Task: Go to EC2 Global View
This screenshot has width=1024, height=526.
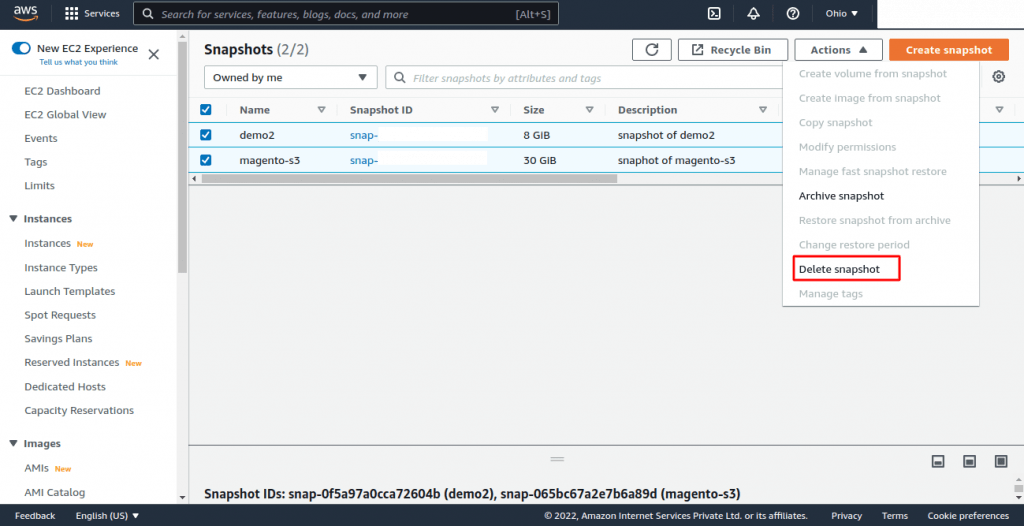Action: tap(65, 114)
